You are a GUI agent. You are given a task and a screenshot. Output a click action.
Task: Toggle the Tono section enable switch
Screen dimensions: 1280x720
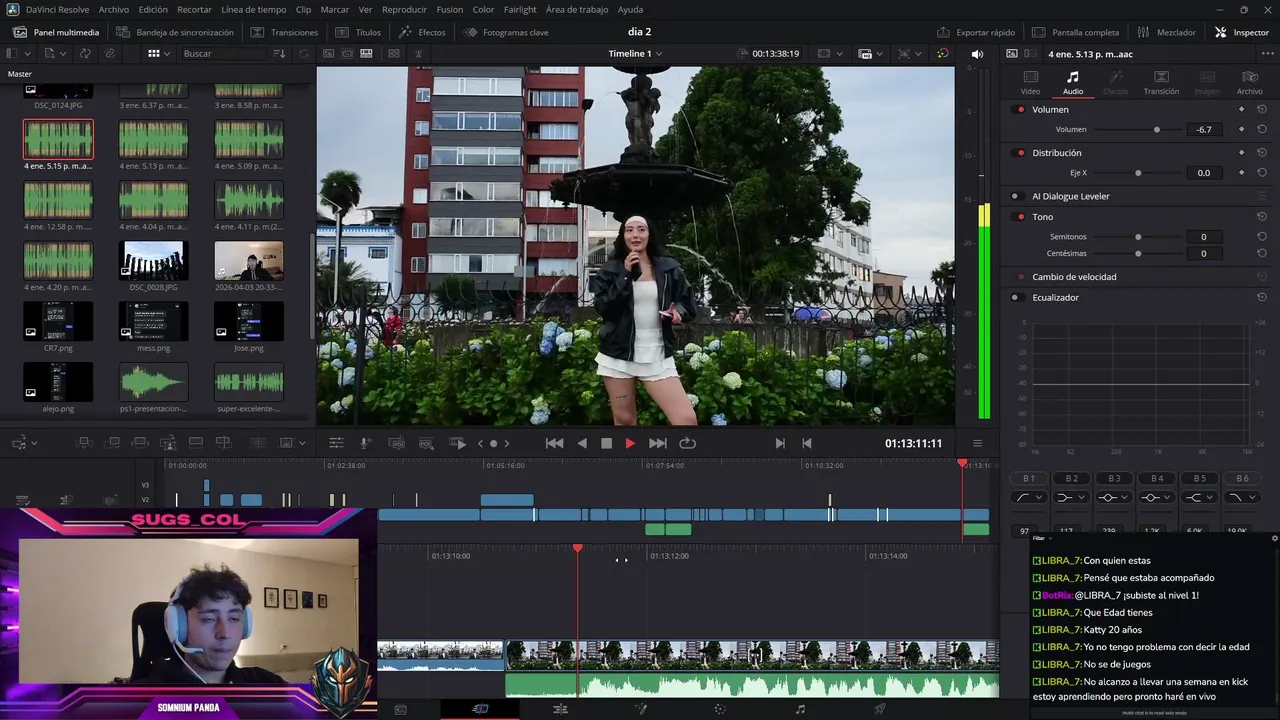click(1020, 217)
